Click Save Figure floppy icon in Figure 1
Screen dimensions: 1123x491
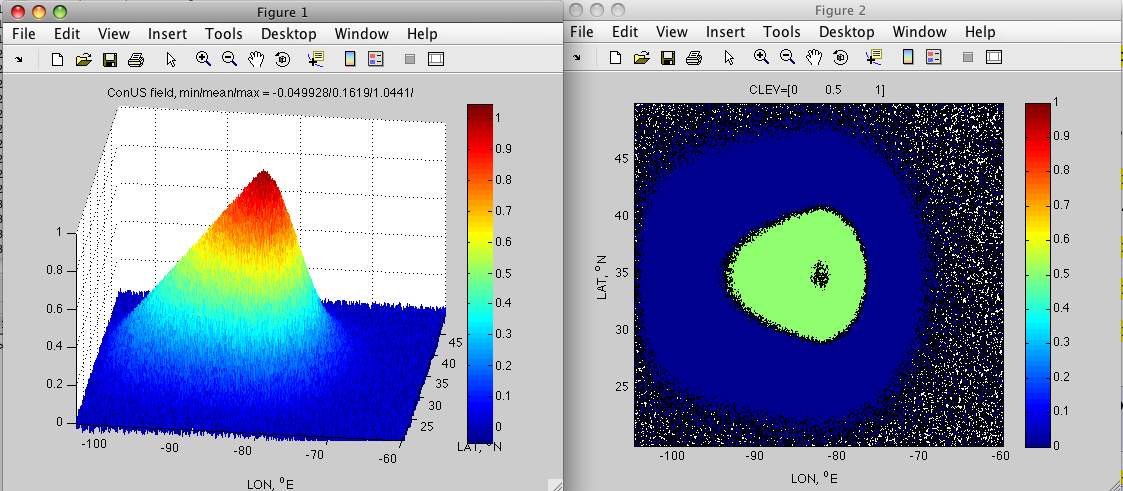point(110,59)
